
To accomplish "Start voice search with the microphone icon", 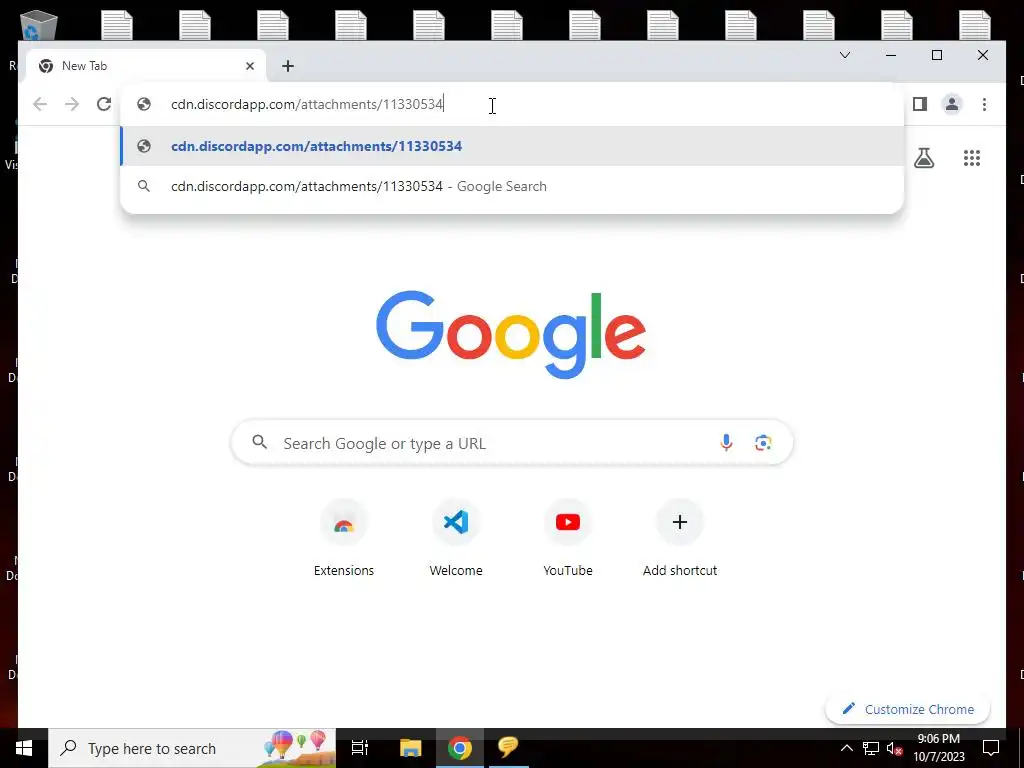I will coord(726,443).
